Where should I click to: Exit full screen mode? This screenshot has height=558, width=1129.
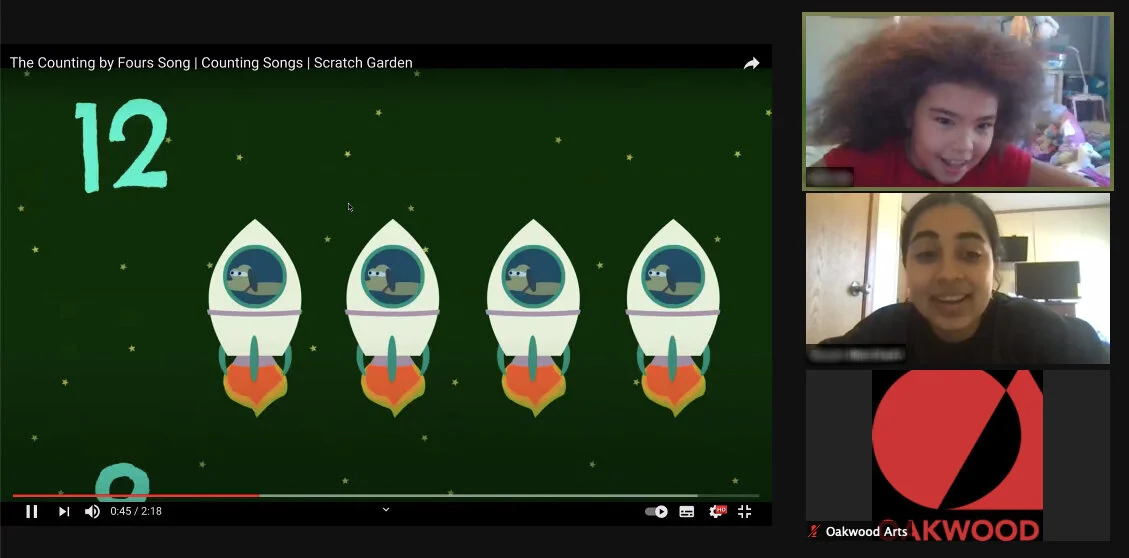click(745, 511)
